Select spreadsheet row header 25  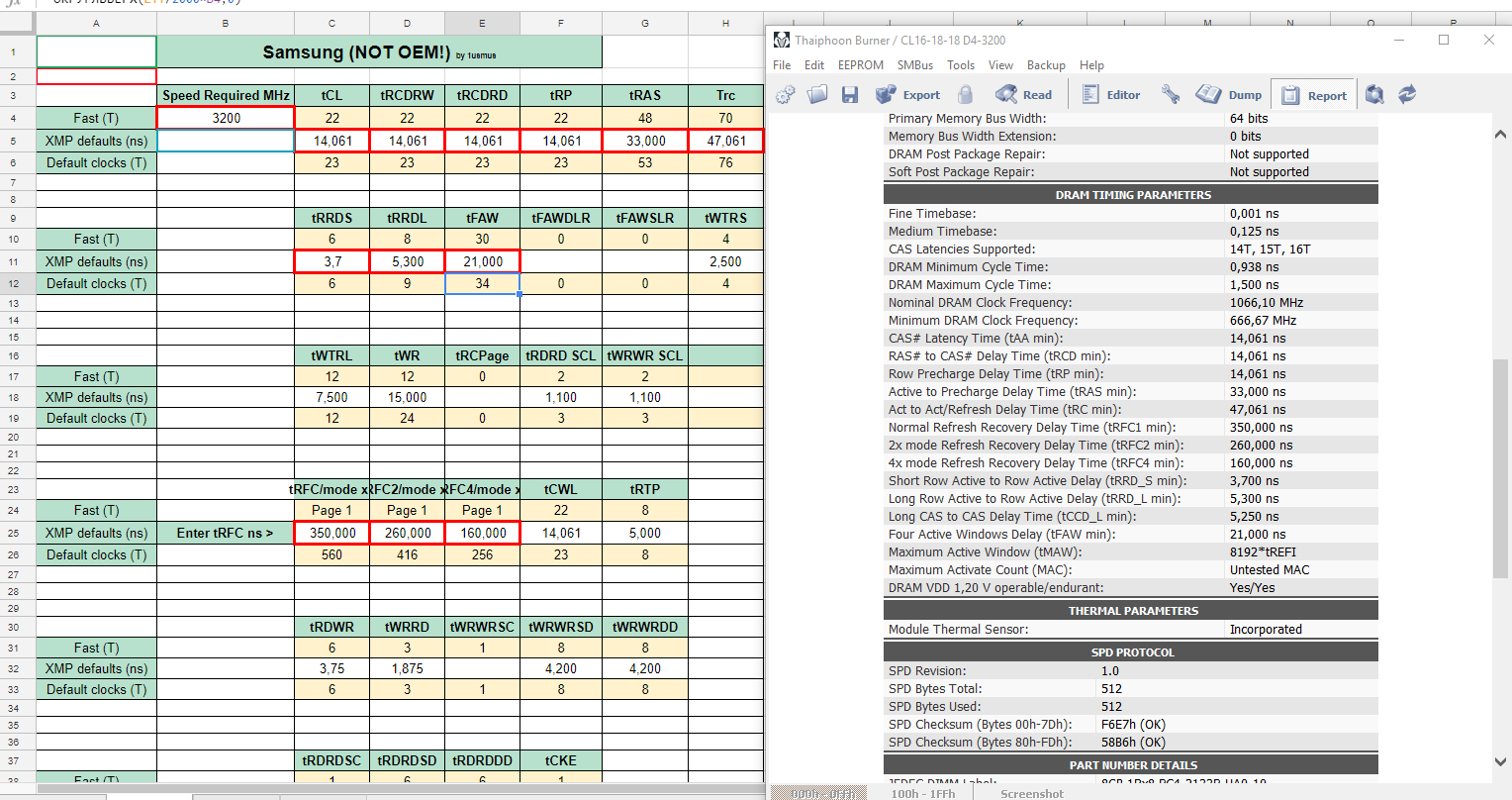pyautogui.click(x=14, y=533)
